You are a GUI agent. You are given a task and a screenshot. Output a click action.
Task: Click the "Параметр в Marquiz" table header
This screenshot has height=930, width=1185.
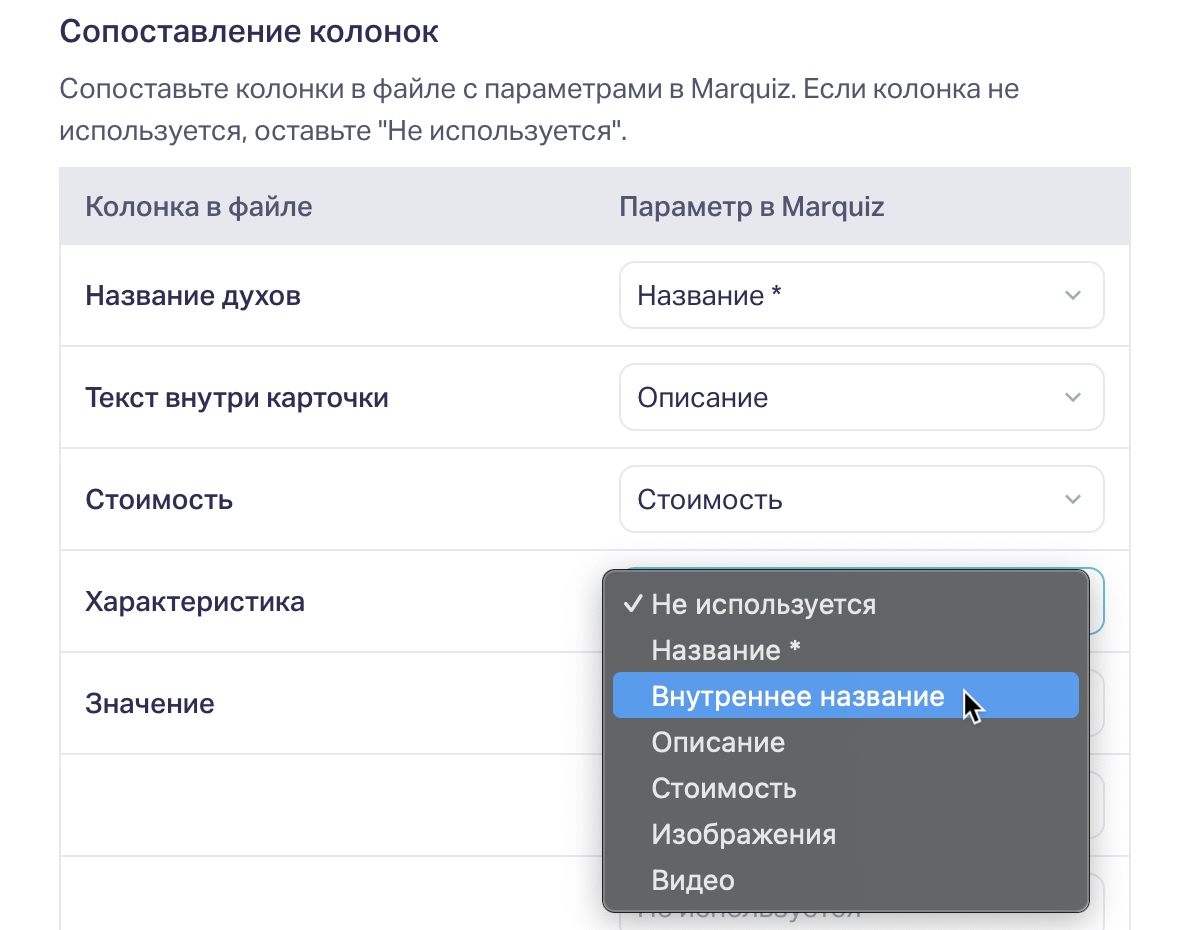(x=751, y=207)
